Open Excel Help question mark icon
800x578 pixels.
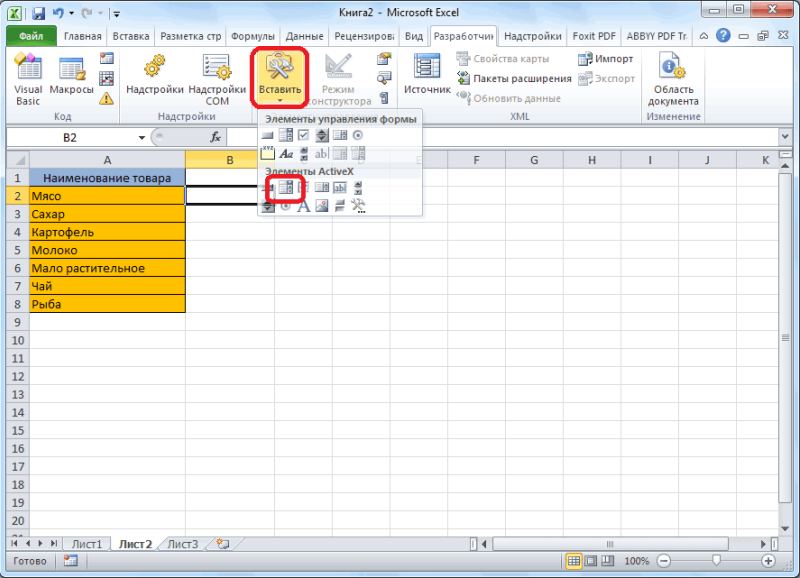pos(723,36)
